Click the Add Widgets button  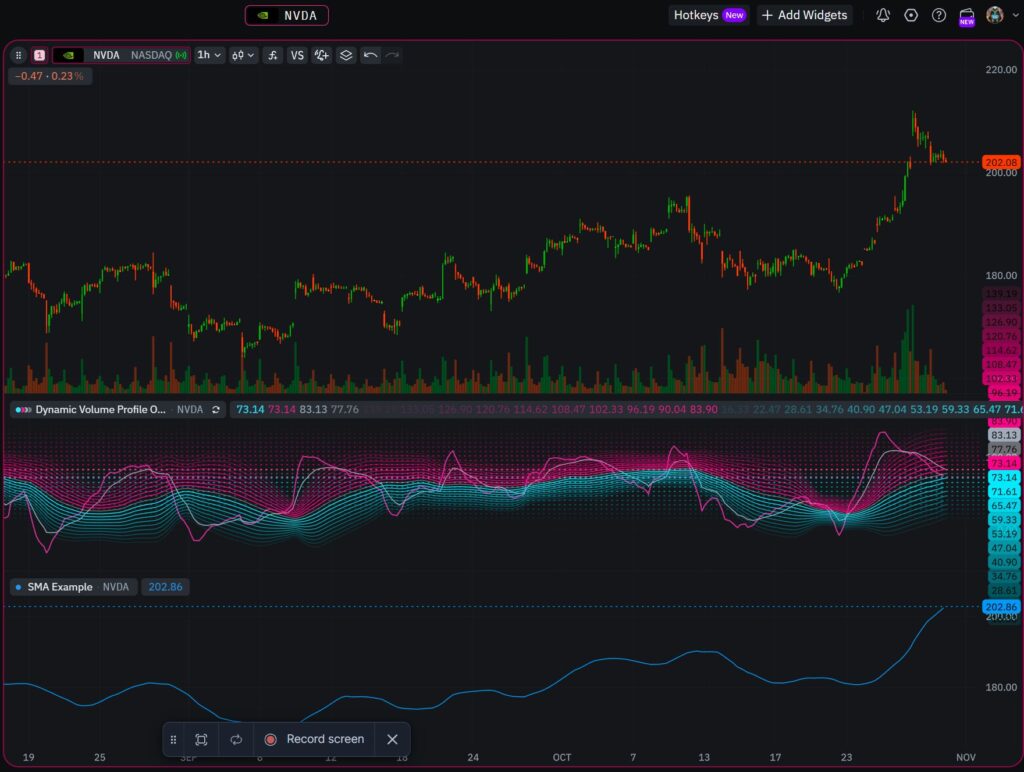[x=805, y=15]
